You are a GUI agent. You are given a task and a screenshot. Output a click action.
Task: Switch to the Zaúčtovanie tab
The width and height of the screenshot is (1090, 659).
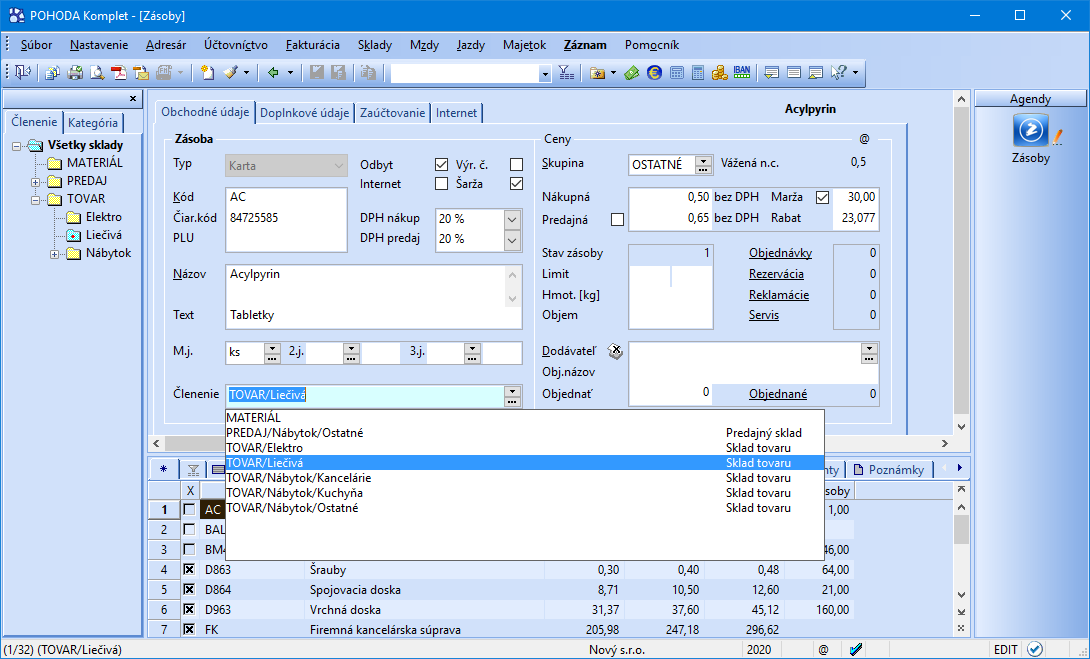pyautogui.click(x=393, y=113)
